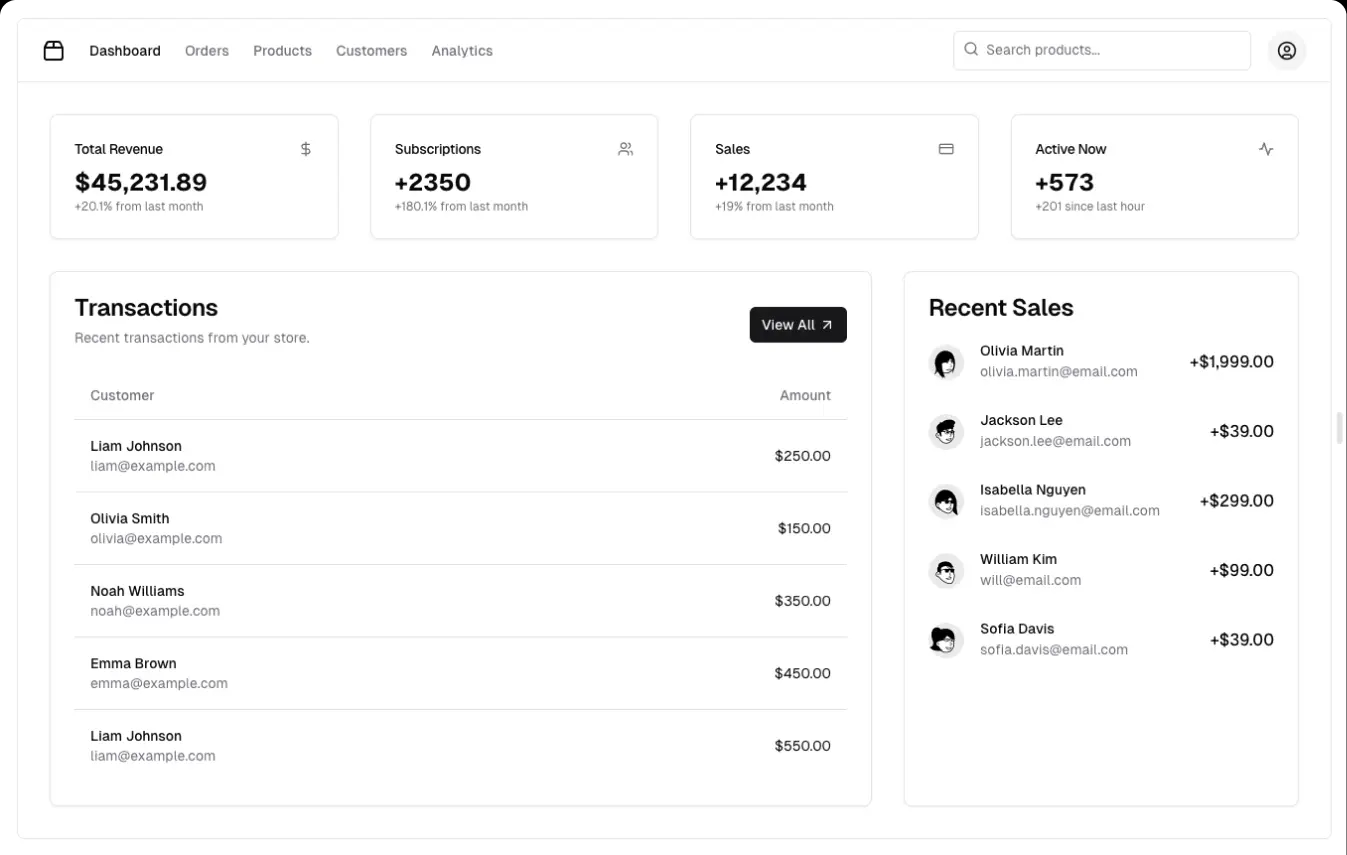Click the $45,231.89 revenue value
1347x855 pixels.
coord(141,182)
